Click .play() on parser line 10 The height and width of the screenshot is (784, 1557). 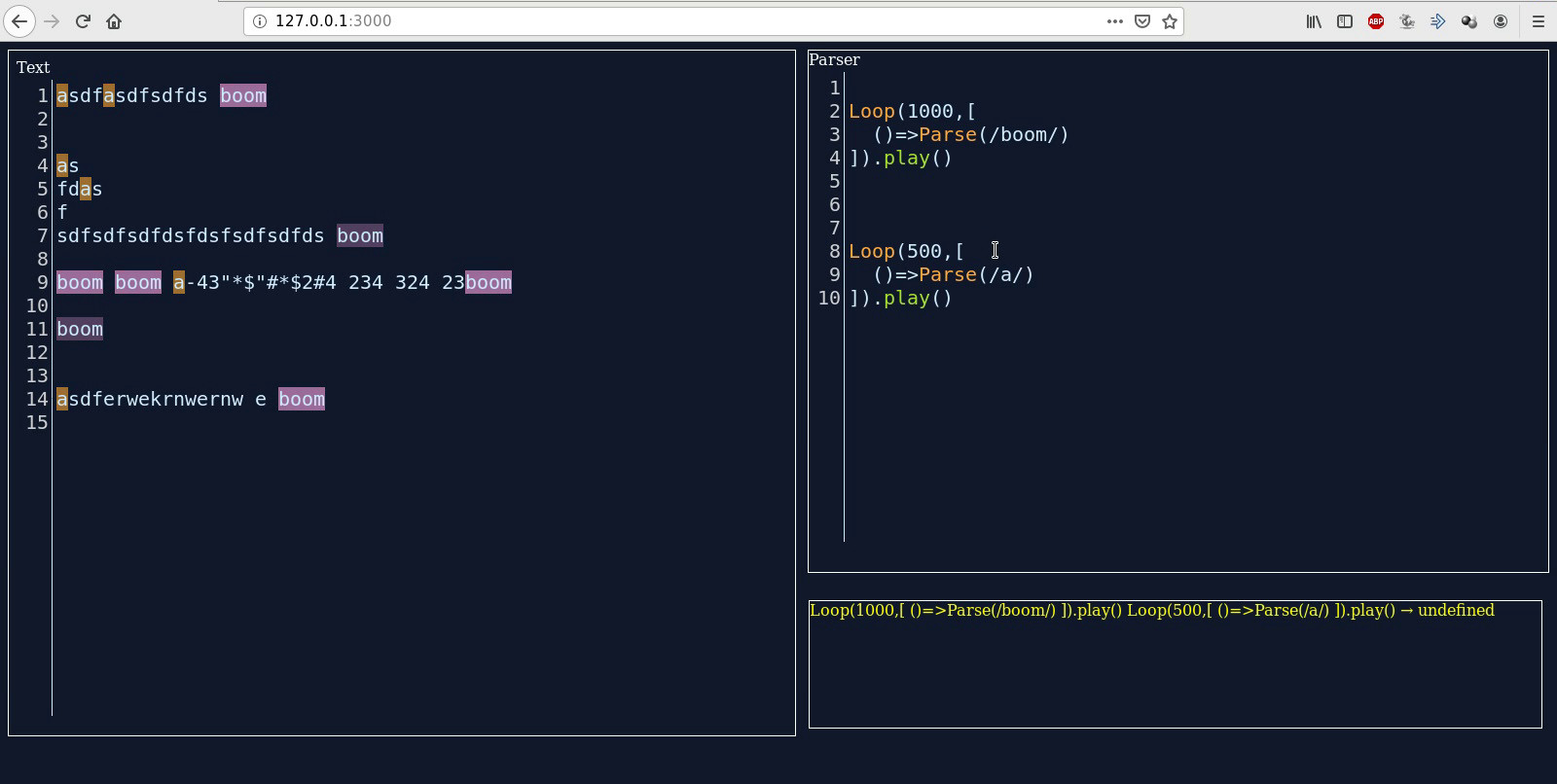[912, 298]
